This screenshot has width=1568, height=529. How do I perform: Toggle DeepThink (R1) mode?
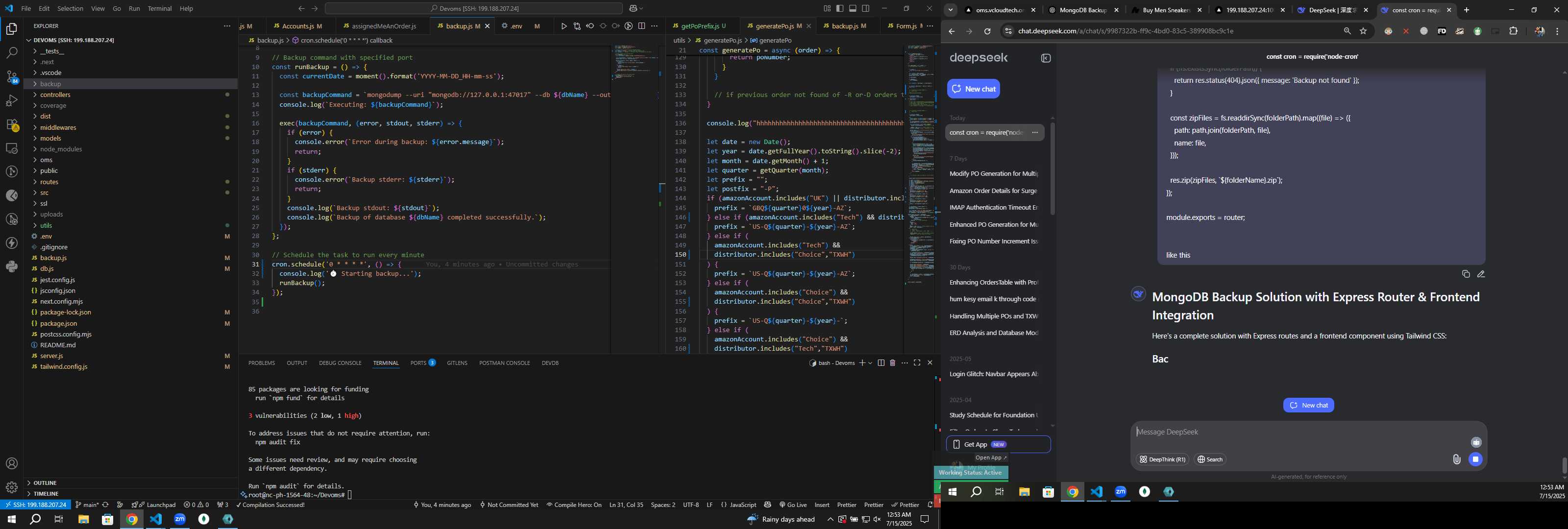(1163, 459)
